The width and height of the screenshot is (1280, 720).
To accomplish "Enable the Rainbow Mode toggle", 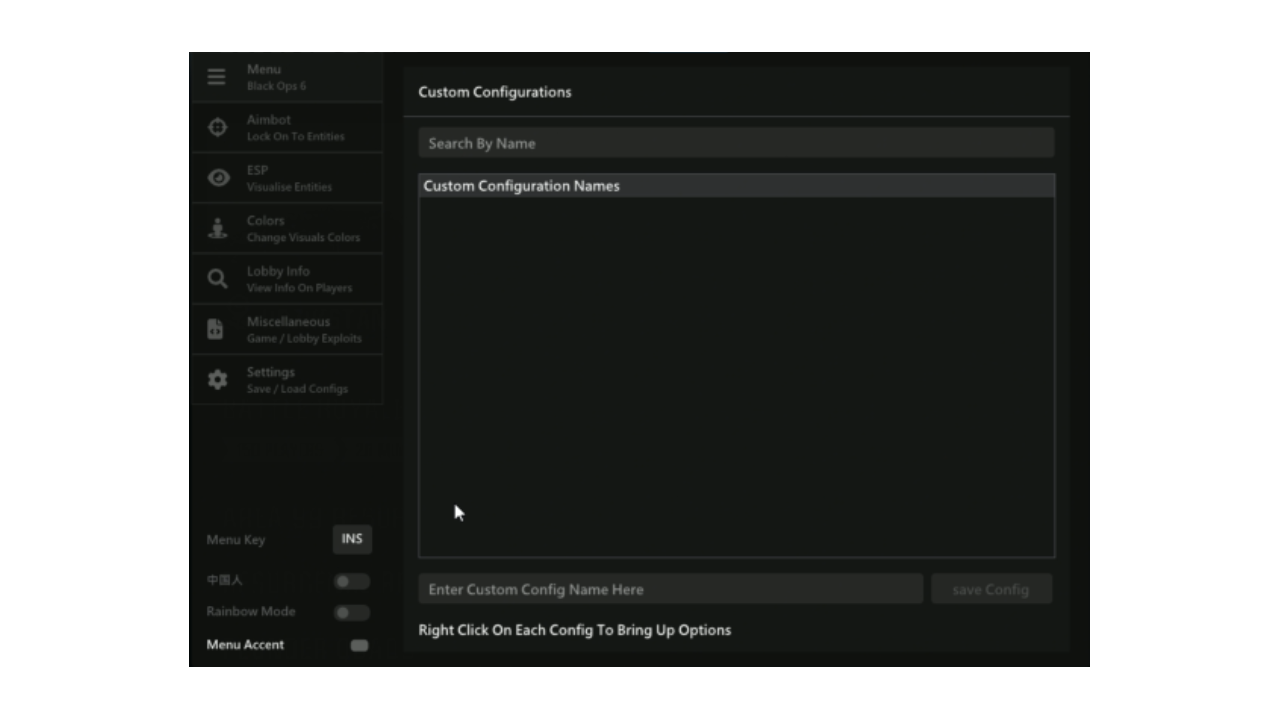I will coord(352,612).
